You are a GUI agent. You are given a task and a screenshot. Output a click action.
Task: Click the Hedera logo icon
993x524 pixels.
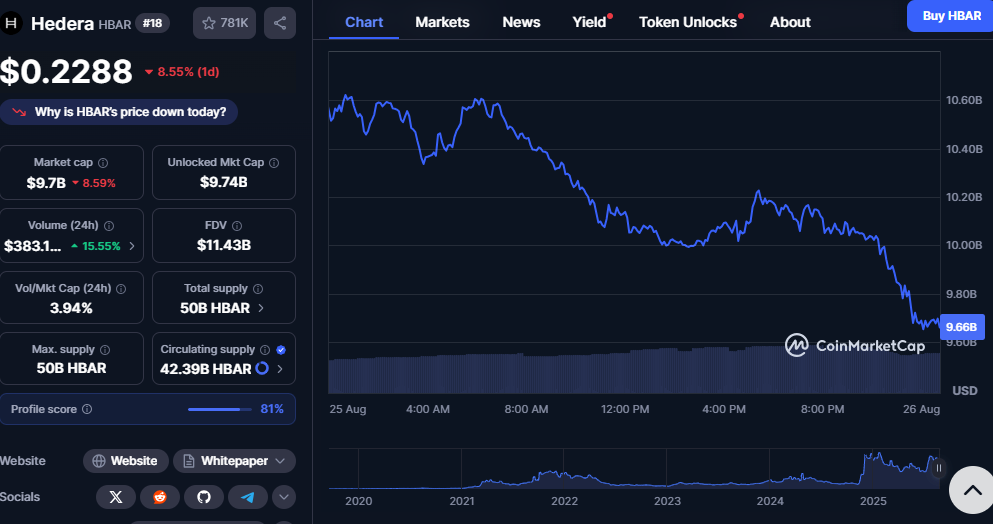point(11,23)
